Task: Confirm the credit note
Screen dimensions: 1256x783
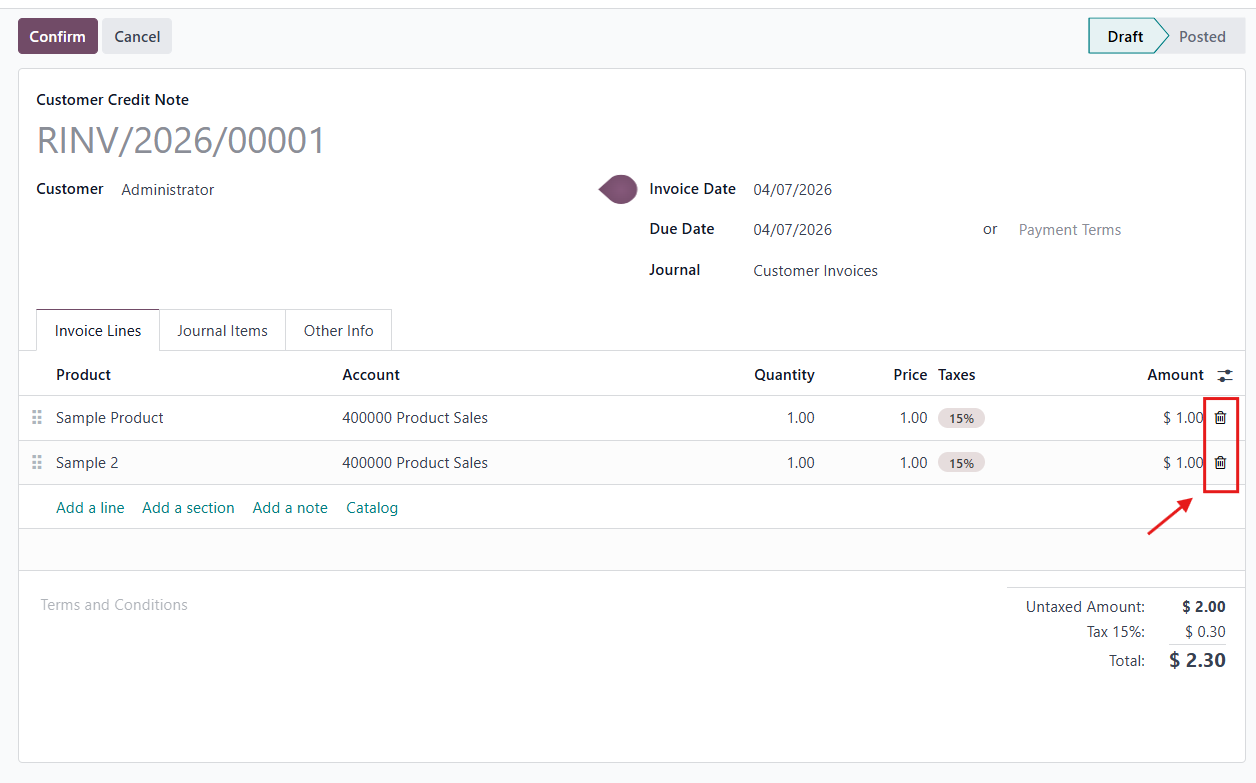Action: click(x=57, y=36)
